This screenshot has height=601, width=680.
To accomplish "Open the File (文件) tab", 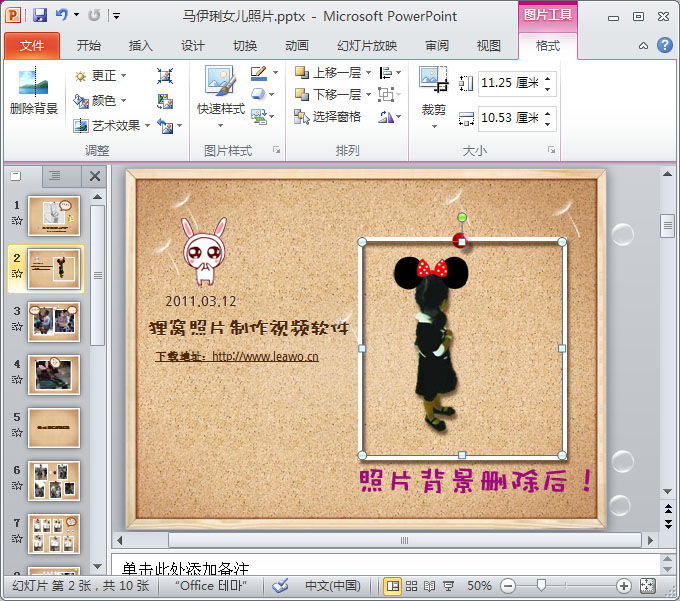I will pos(32,46).
